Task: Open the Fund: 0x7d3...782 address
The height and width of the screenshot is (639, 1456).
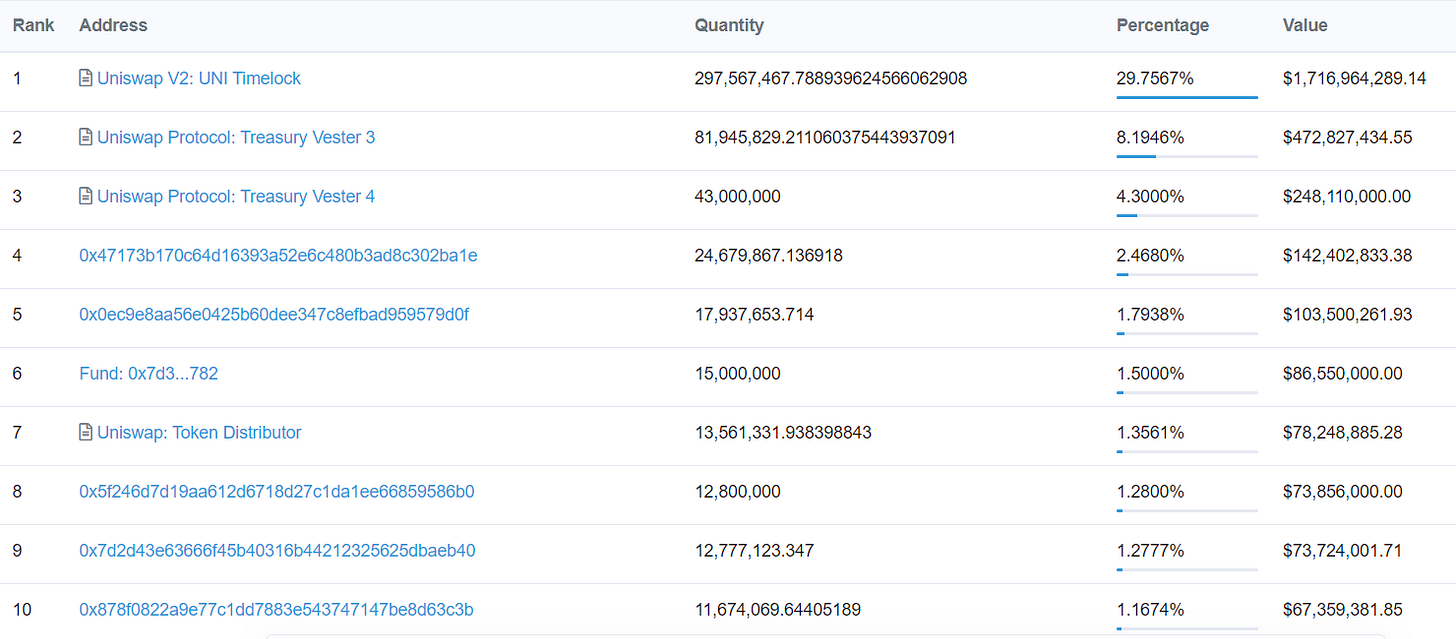Action: pos(149,373)
